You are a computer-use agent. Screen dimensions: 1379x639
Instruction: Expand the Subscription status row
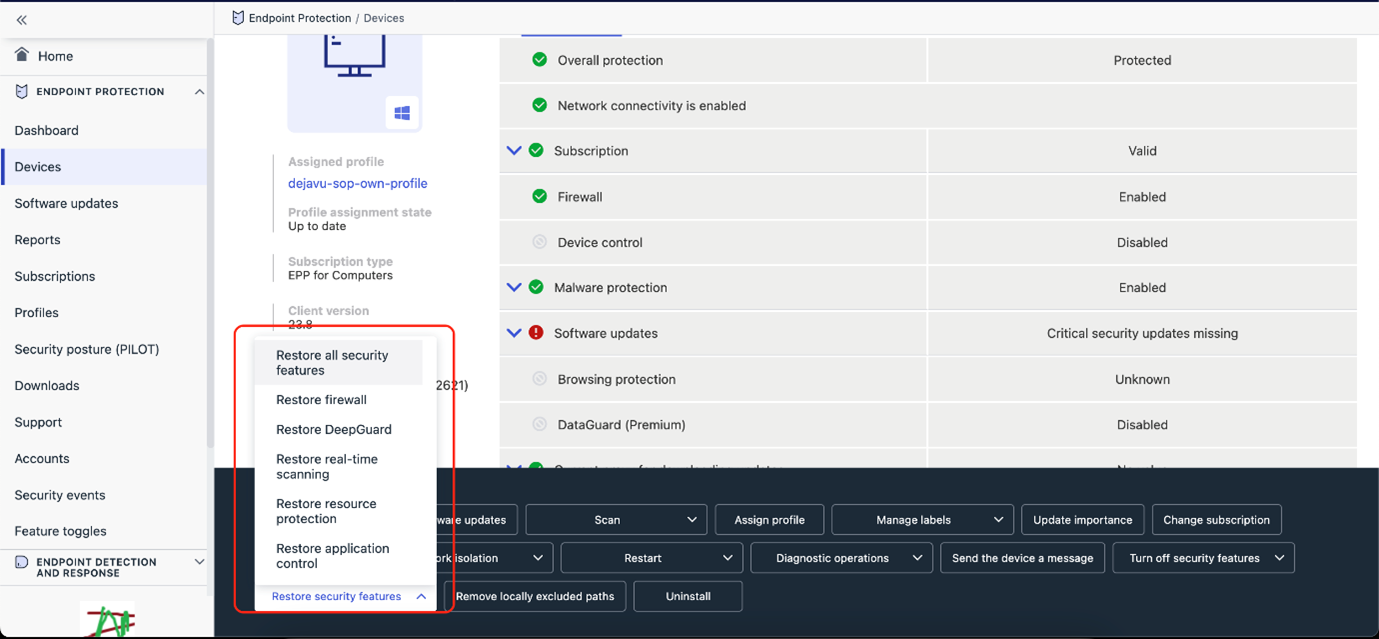pyautogui.click(x=514, y=150)
